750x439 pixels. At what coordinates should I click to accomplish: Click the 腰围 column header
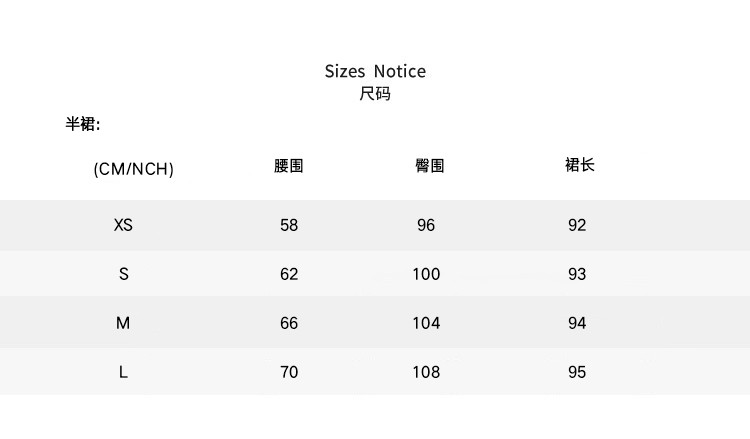coord(288,166)
